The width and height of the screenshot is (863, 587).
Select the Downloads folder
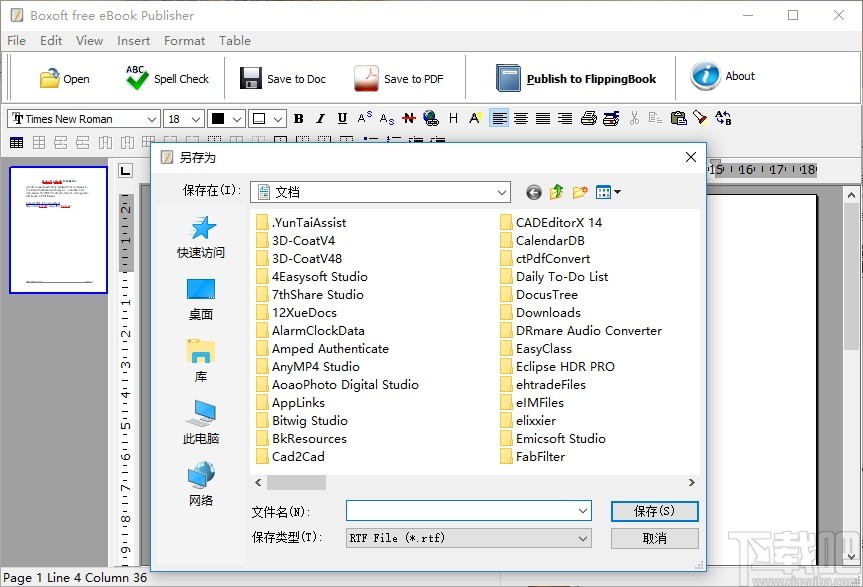pyautogui.click(x=547, y=312)
